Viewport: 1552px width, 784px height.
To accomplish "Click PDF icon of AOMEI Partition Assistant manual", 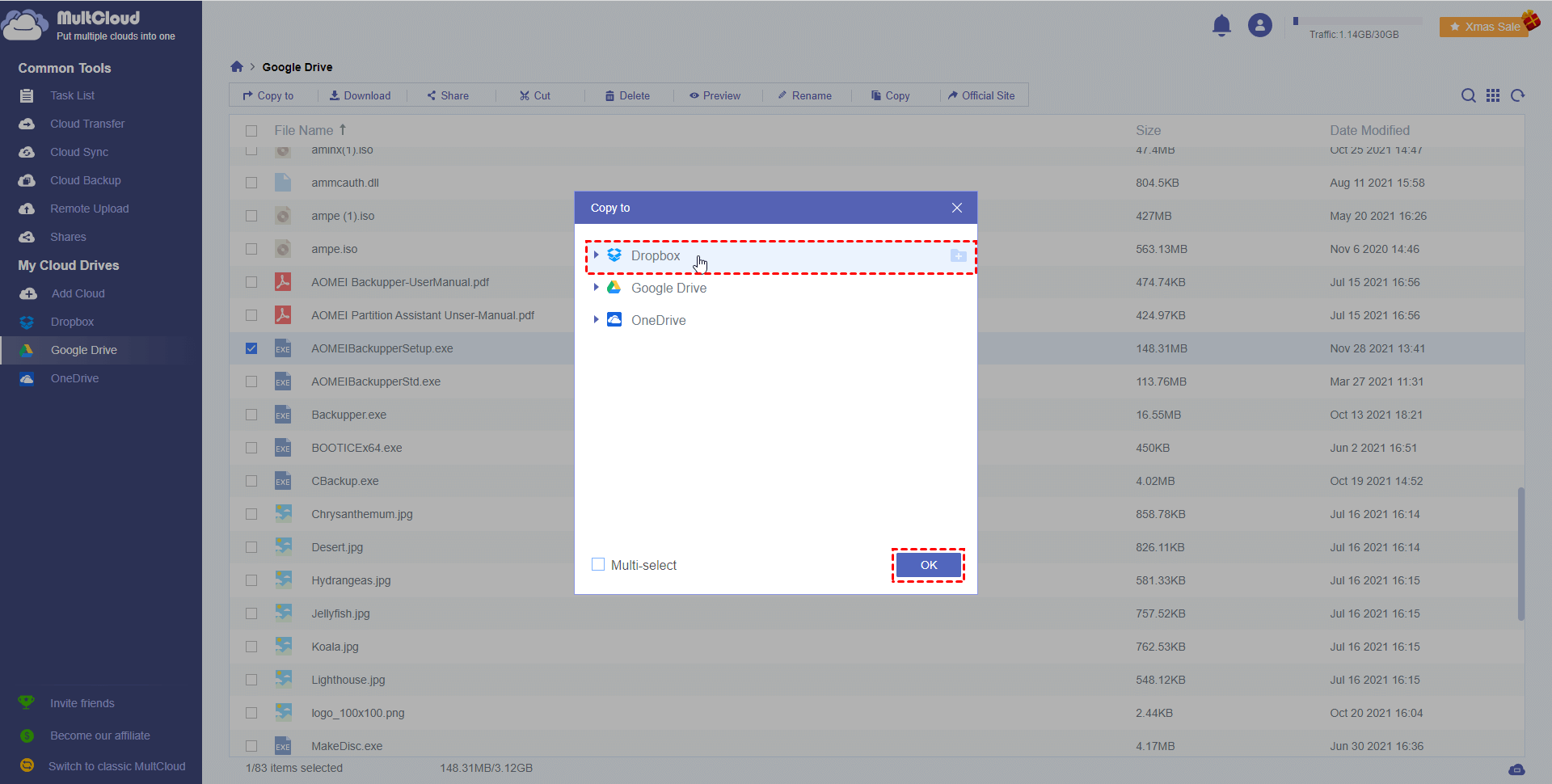I will click(283, 315).
